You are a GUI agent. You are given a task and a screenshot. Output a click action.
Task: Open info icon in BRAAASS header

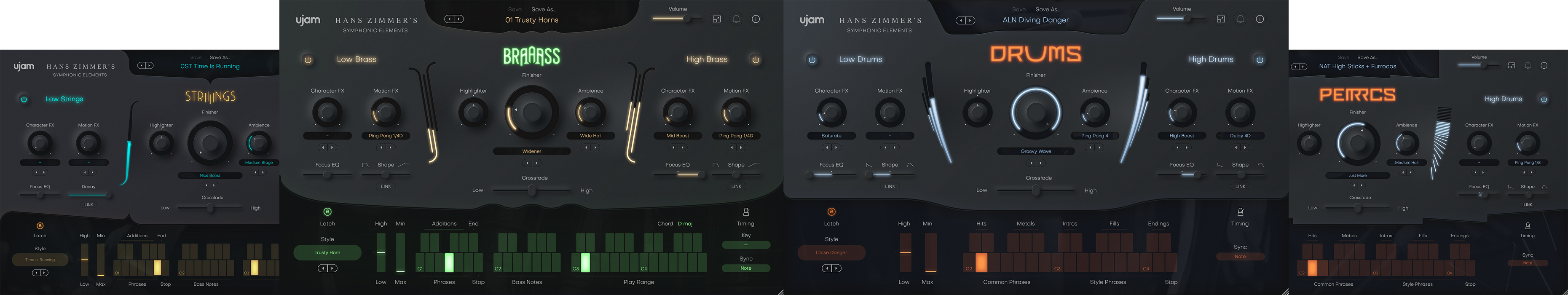tap(756, 19)
